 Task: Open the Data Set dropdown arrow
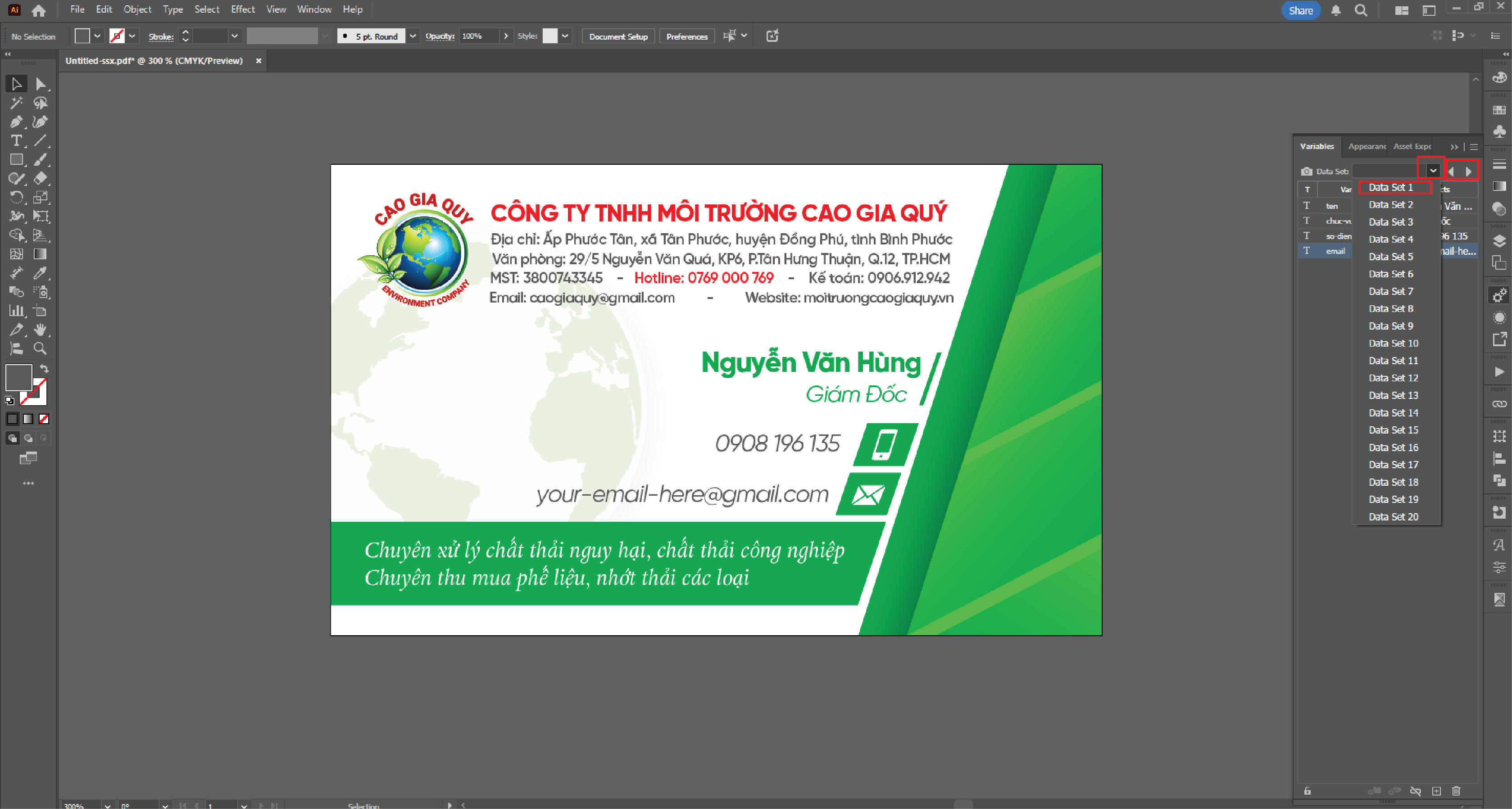[x=1433, y=171]
